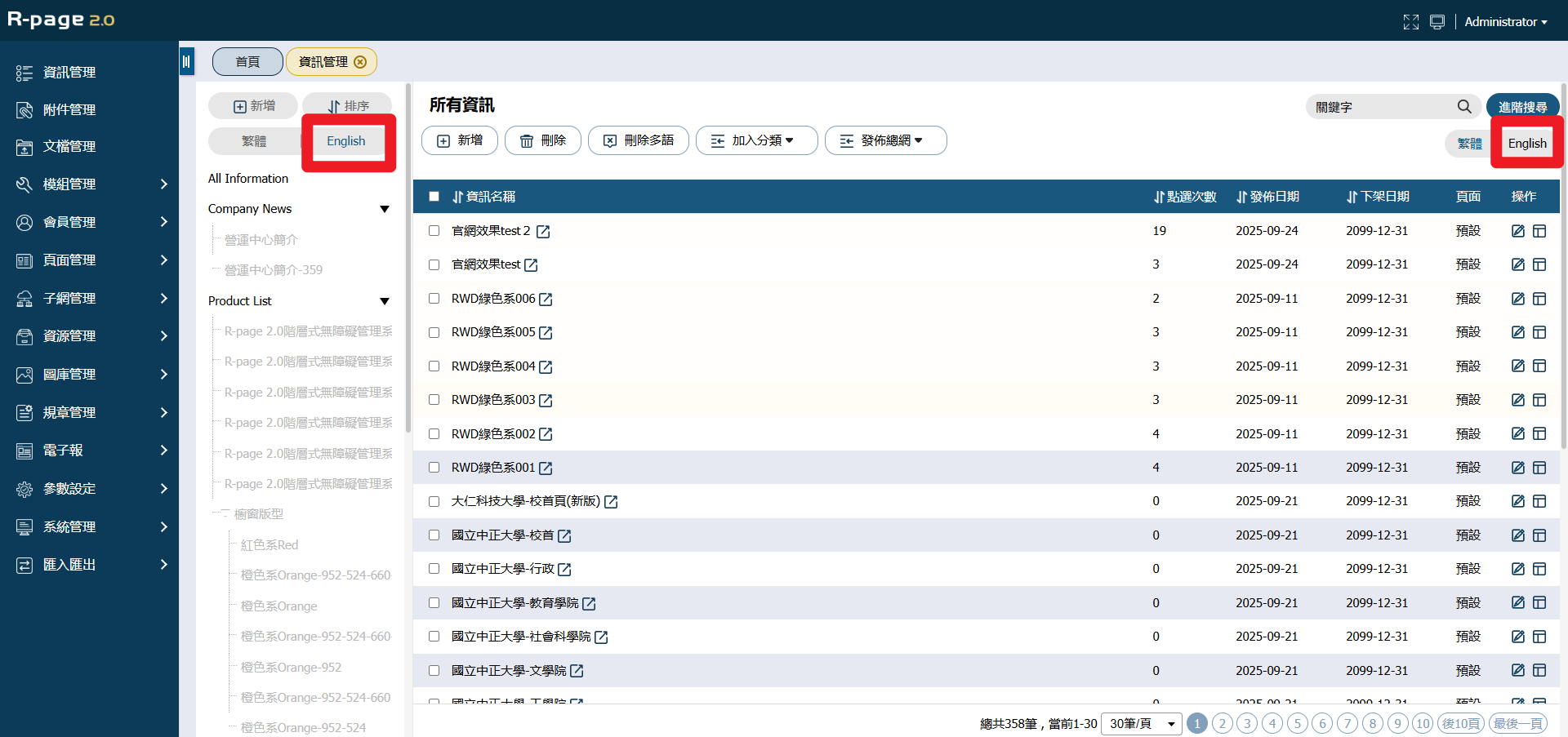Check the select-all checkbox in table header

coord(434,197)
